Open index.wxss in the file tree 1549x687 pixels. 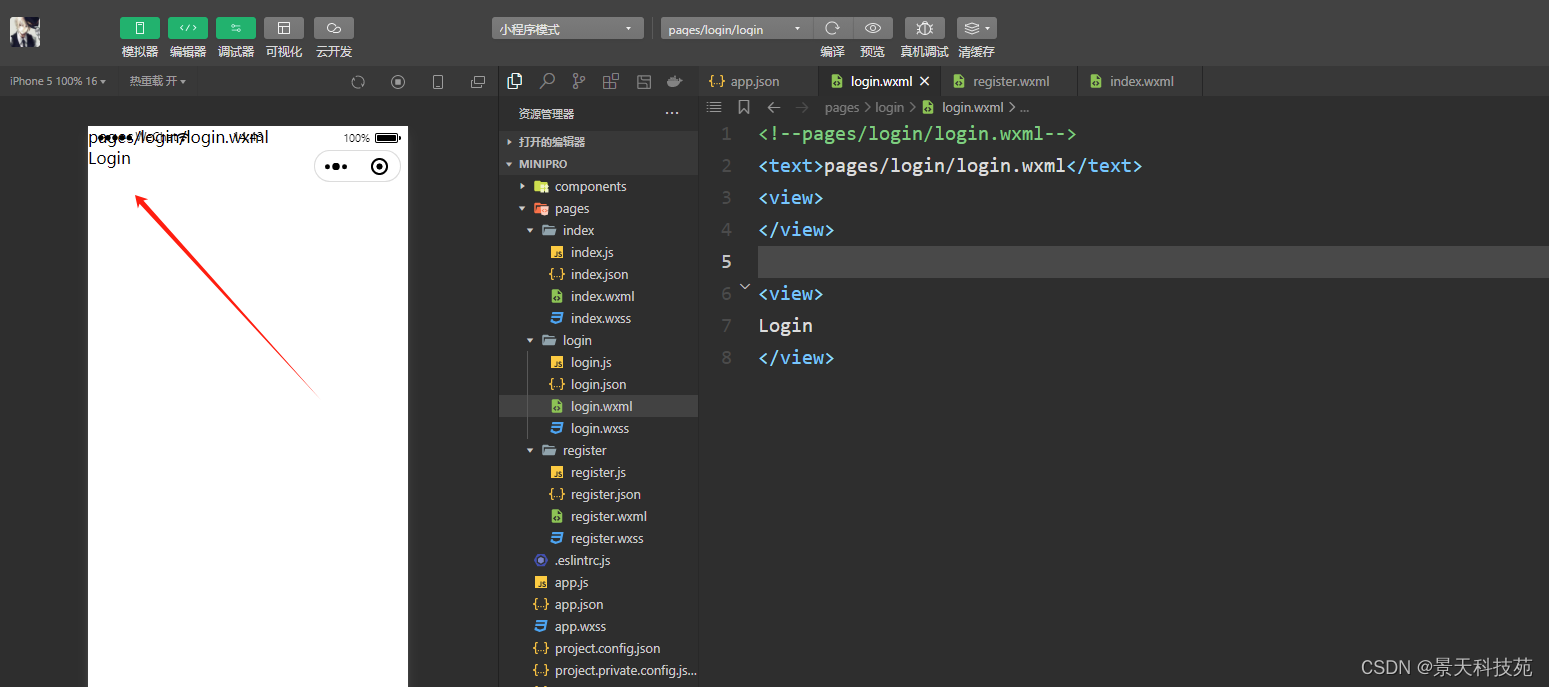(x=598, y=318)
